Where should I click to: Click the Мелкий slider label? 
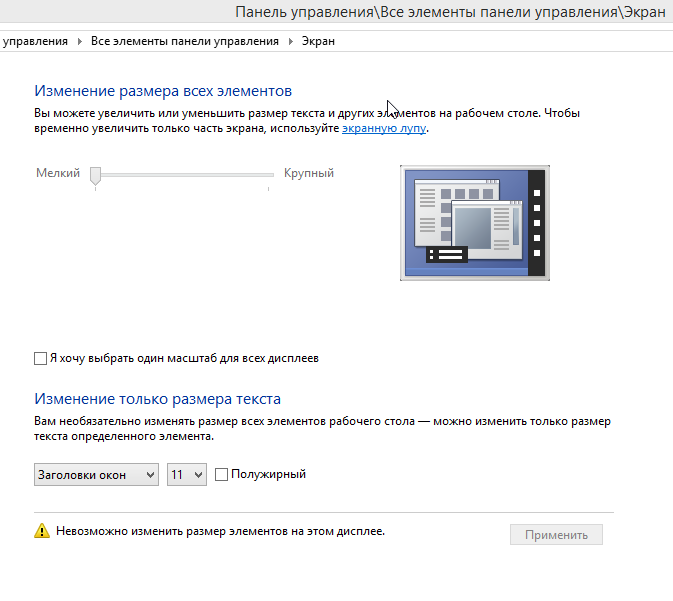point(58,173)
